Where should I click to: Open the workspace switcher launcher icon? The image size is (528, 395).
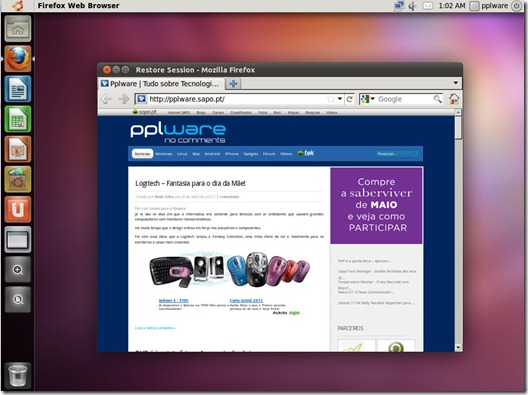pos(18,239)
